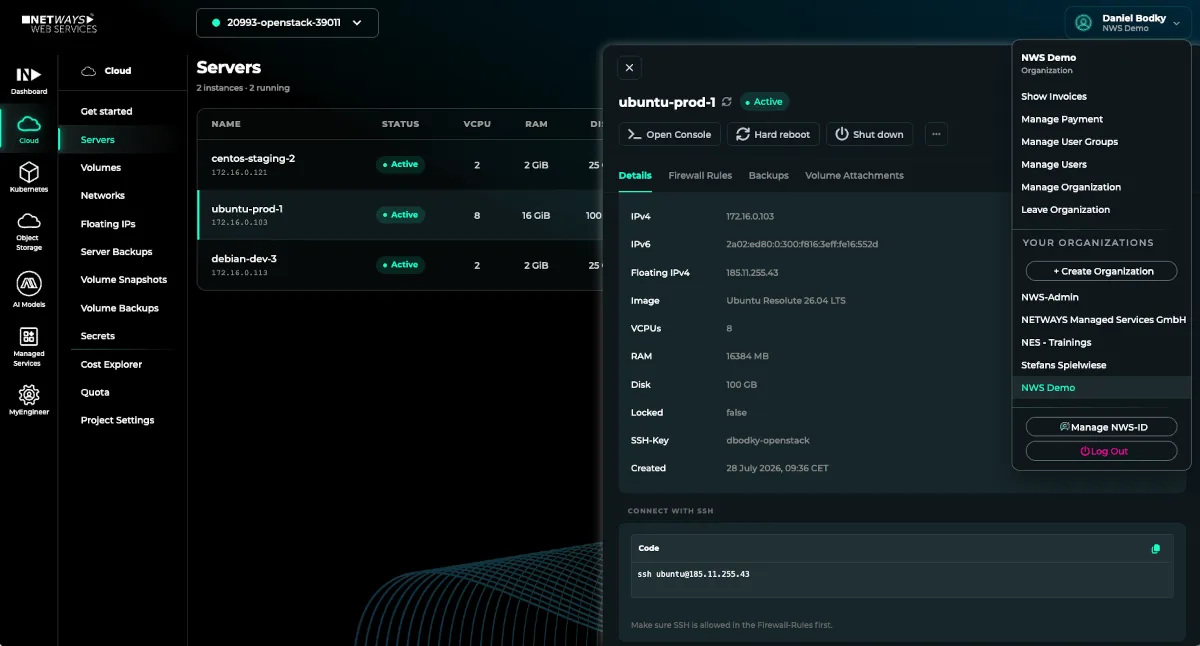Click the Log Out button
Image resolution: width=1200 pixels, height=646 pixels.
(1101, 451)
